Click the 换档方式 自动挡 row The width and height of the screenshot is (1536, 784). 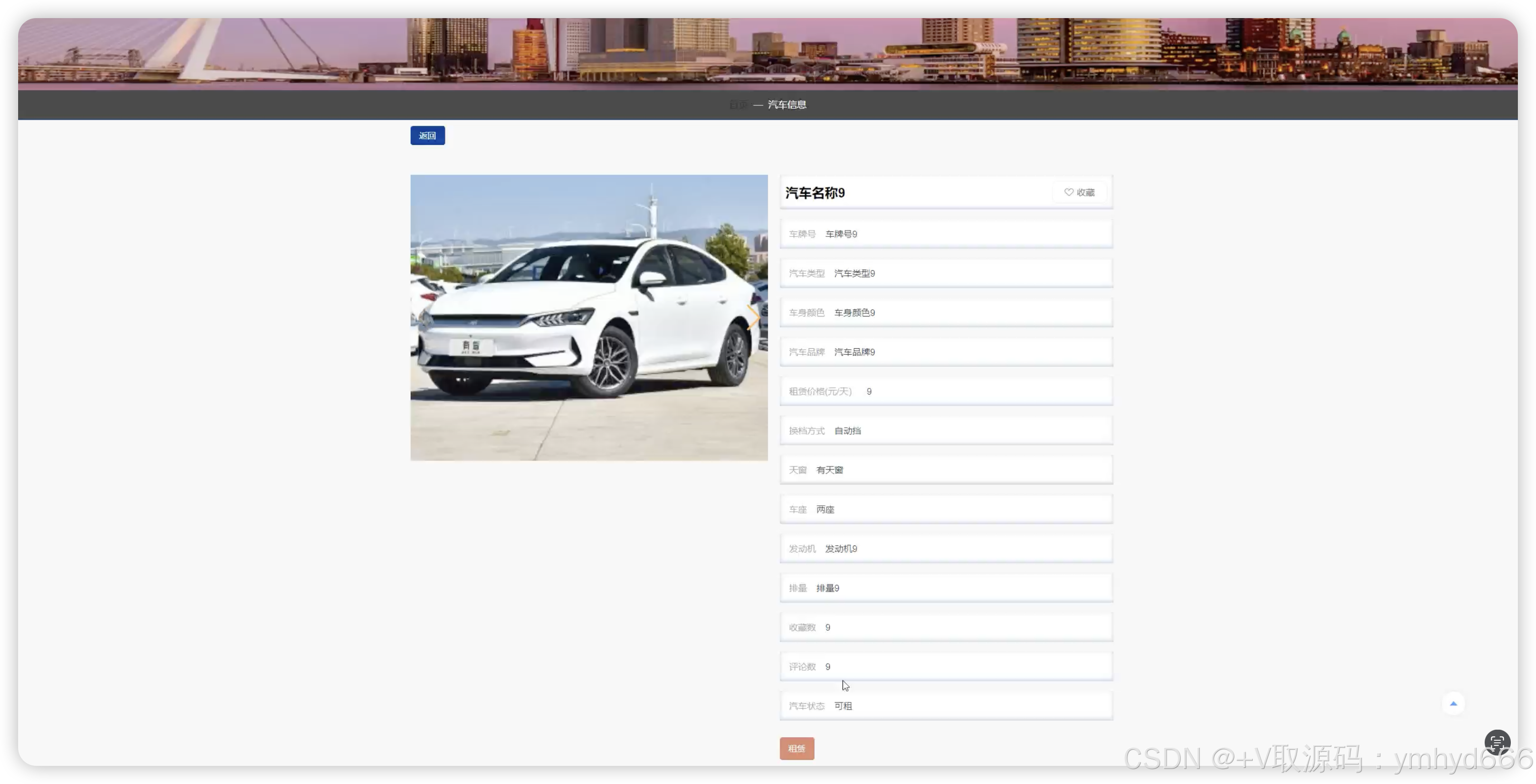pos(946,431)
